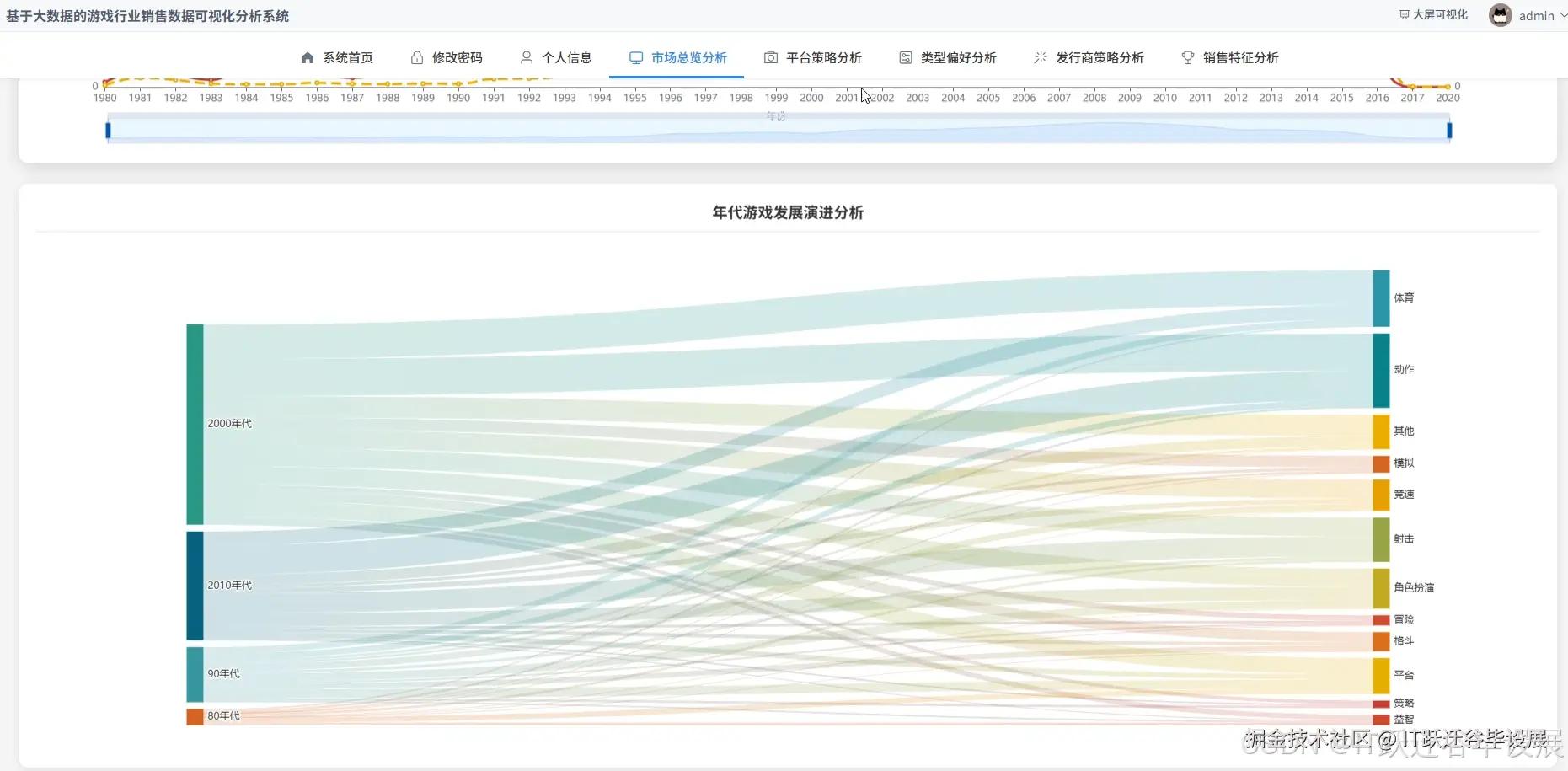Click the person icon beside 个人信息

tap(527, 57)
